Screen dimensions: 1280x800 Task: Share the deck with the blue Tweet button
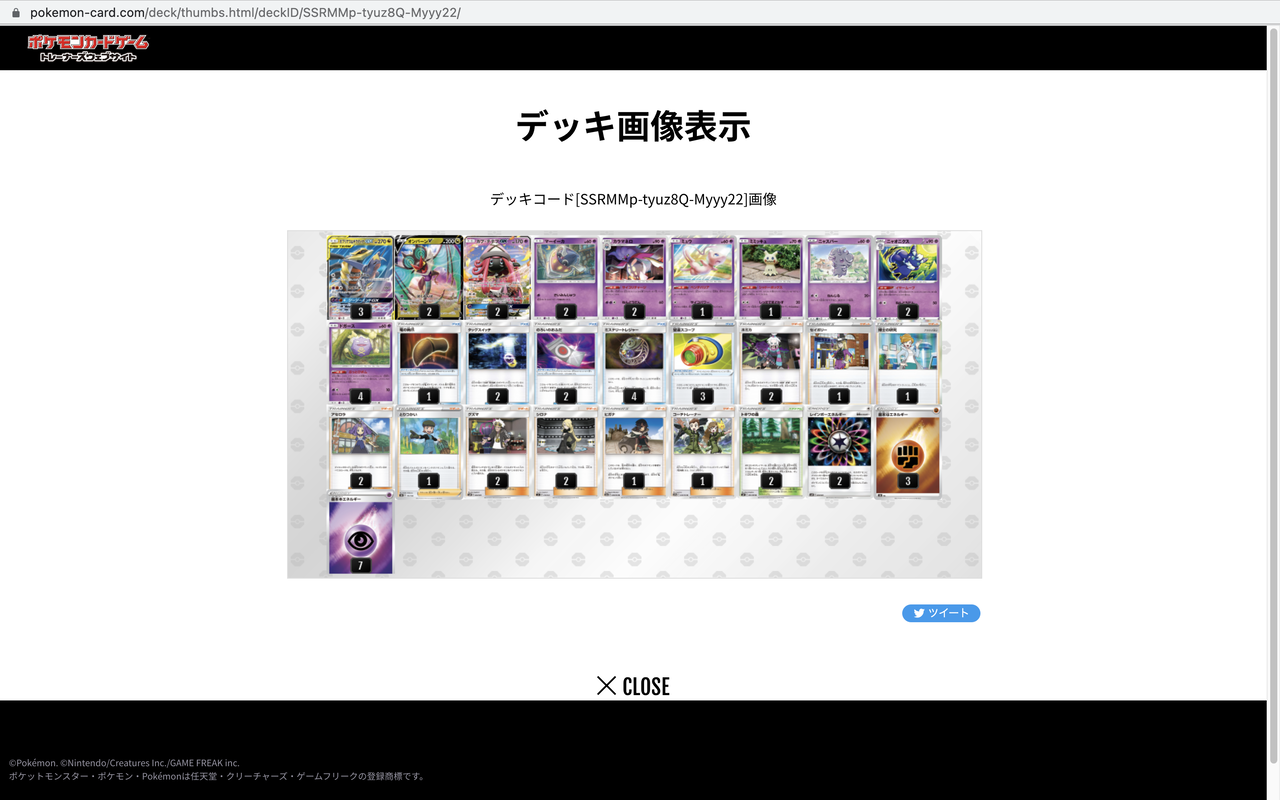[x=941, y=613]
